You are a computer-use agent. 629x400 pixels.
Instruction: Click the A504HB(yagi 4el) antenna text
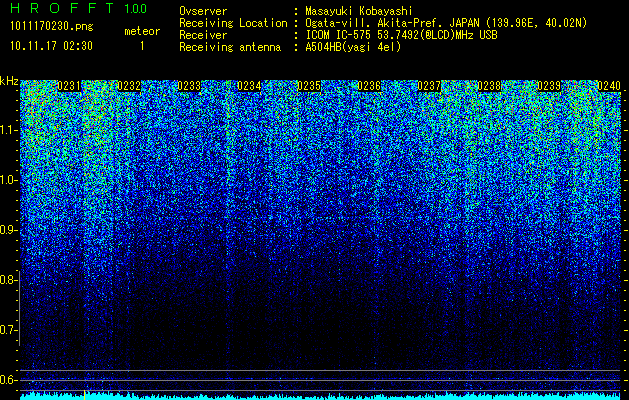click(353, 47)
